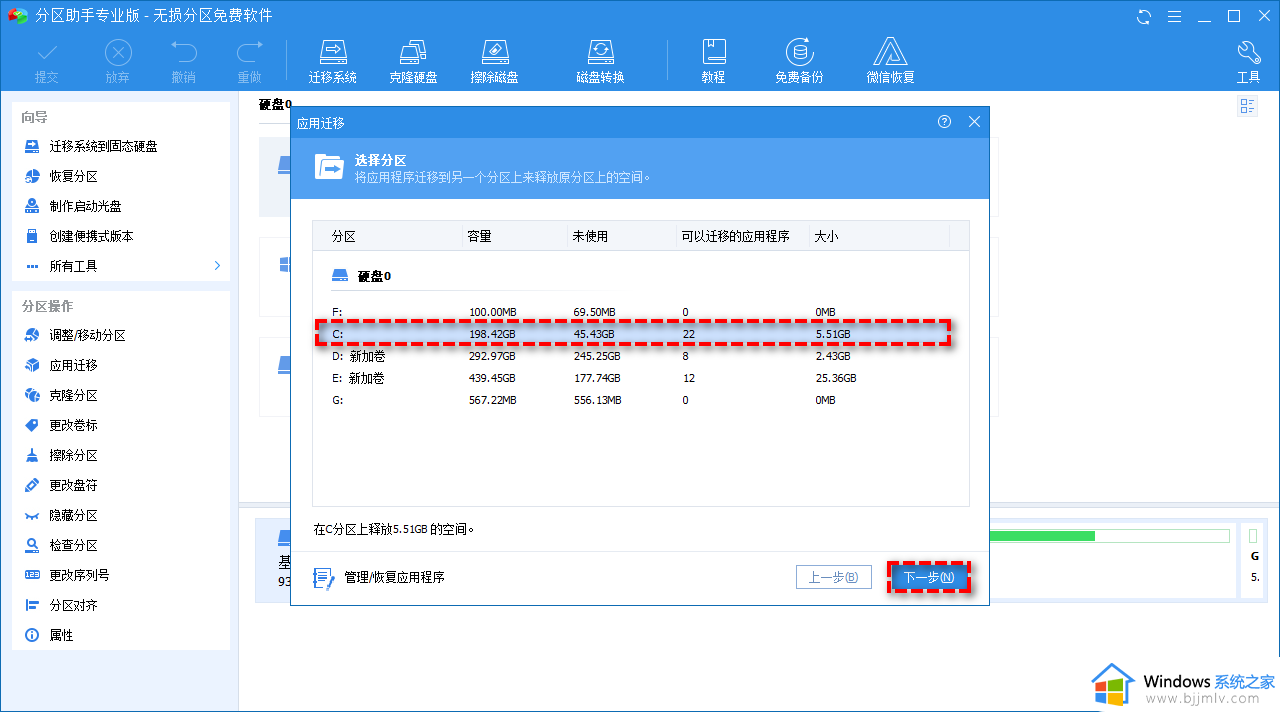Click the 放弃 (discard) toolbar icon
The height and width of the screenshot is (712, 1280).
coord(118,60)
